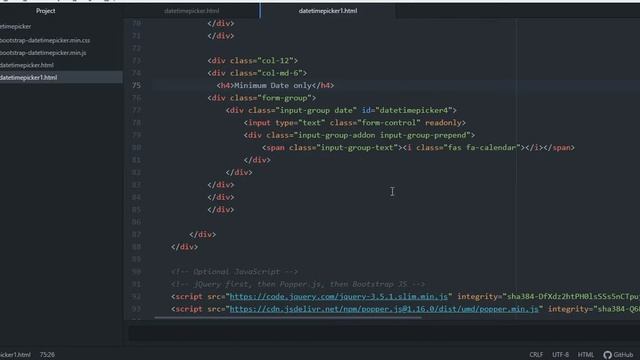Click line number 75 in the gutter
The width and height of the screenshot is (640, 360).
(136, 85)
